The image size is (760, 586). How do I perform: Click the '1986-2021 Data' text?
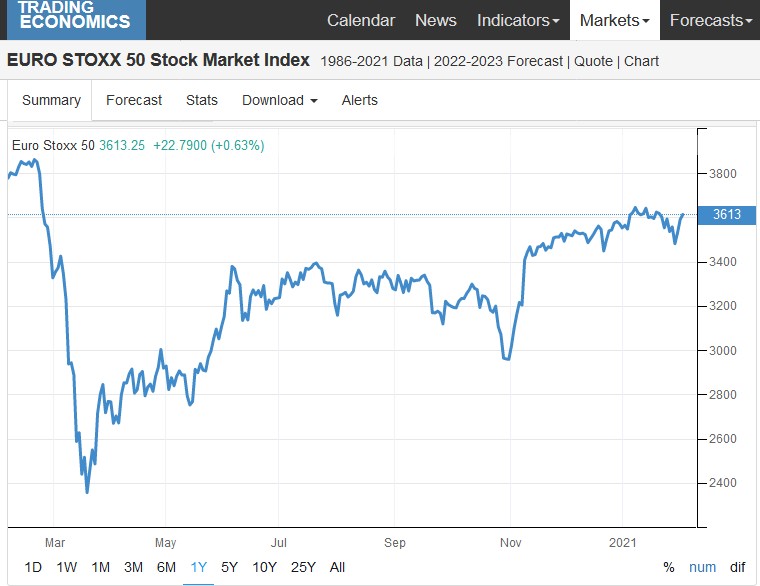point(371,61)
